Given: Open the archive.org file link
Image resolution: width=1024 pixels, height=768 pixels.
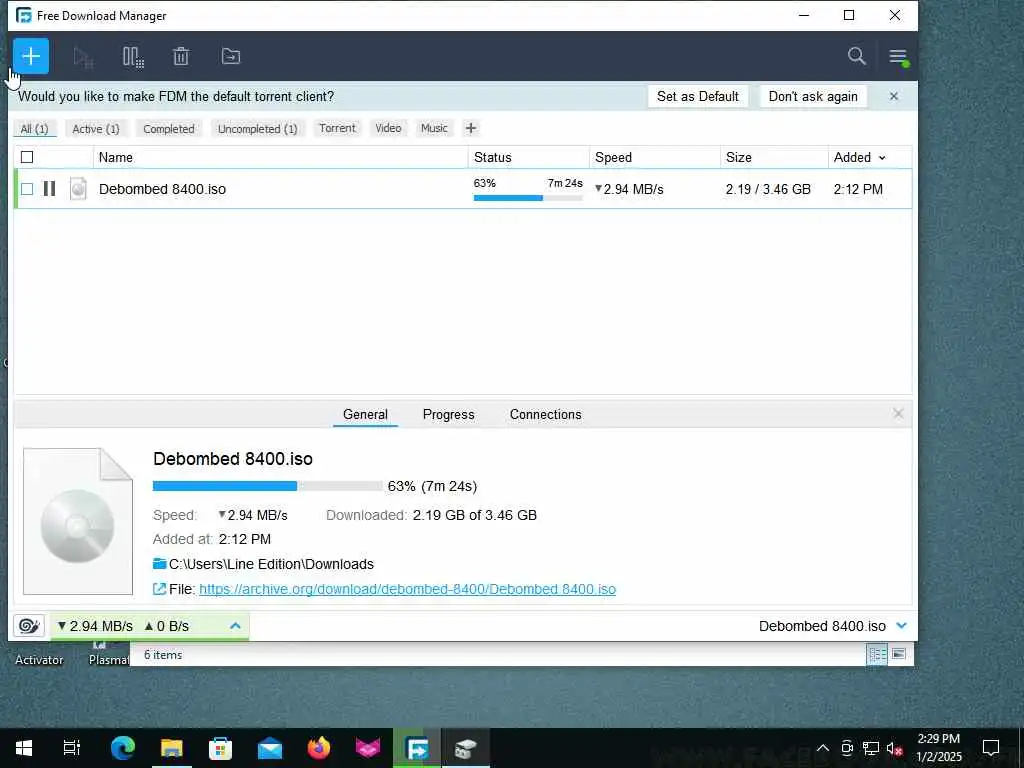Looking at the screenshot, I should click(408, 589).
